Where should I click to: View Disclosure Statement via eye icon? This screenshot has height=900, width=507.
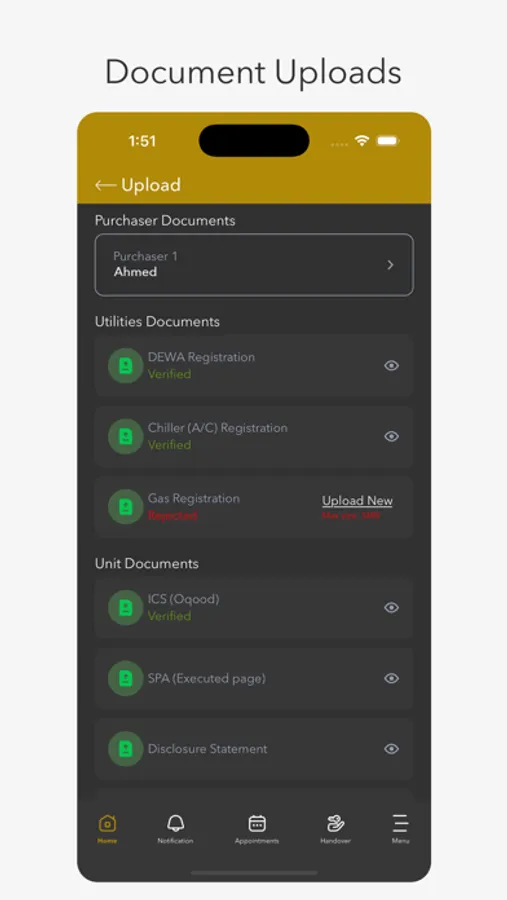[x=392, y=749]
